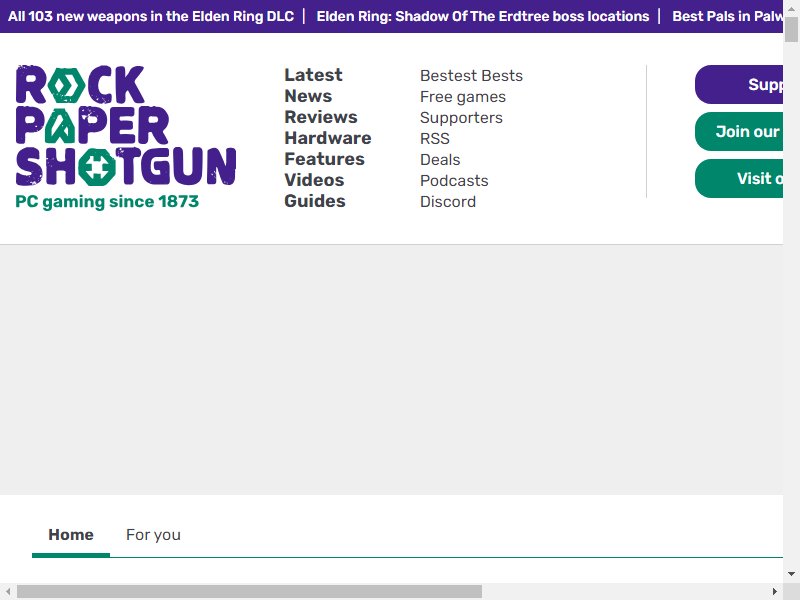Go to the News section
The image size is (800, 600).
coord(308,96)
